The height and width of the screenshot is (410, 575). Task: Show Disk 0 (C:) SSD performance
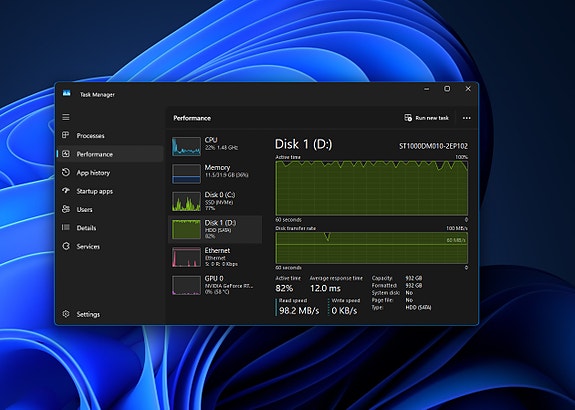[x=215, y=201]
